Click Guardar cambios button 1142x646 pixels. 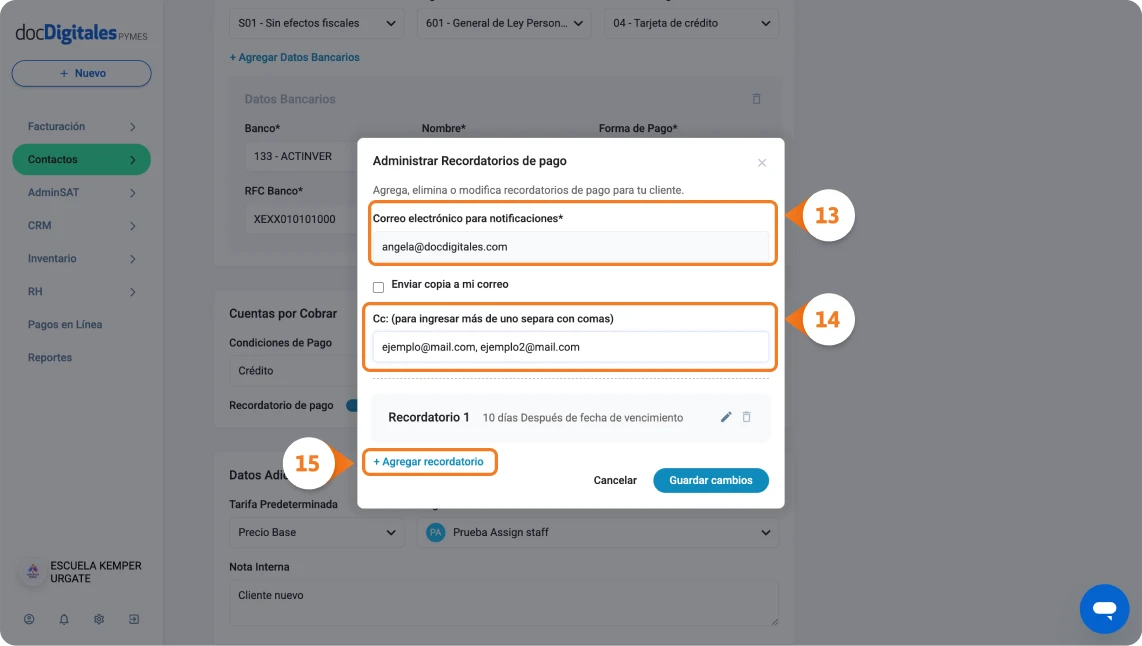pyautogui.click(x=711, y=481)
